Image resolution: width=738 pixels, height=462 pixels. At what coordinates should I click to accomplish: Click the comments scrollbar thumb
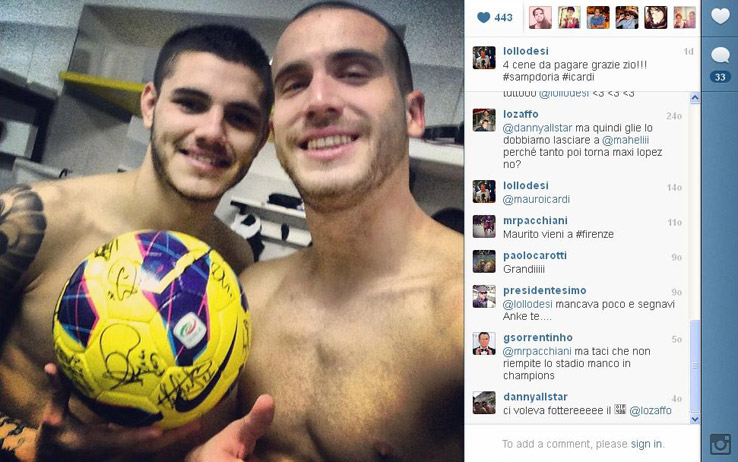coord(695,366)
